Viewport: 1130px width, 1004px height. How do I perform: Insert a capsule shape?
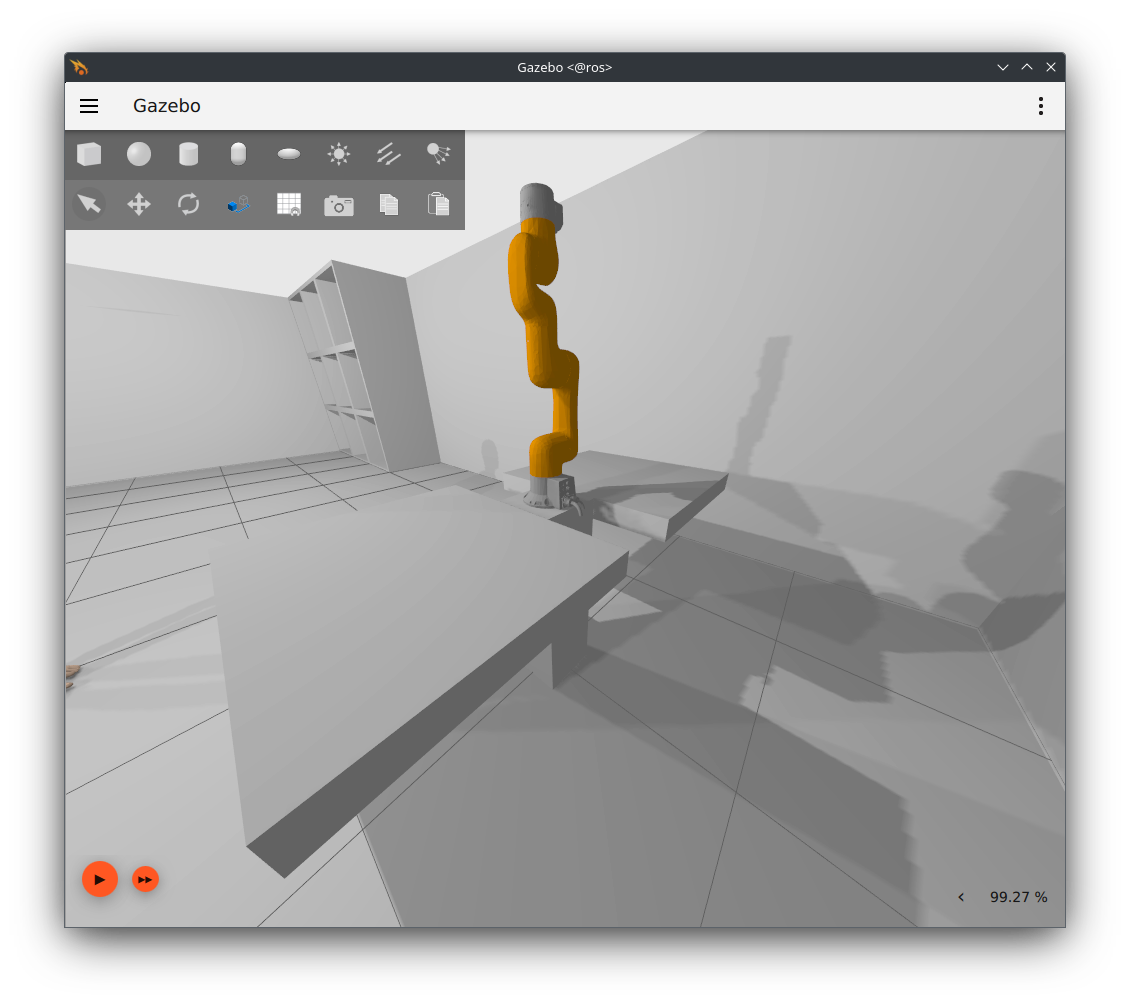[x=238, y=154]
